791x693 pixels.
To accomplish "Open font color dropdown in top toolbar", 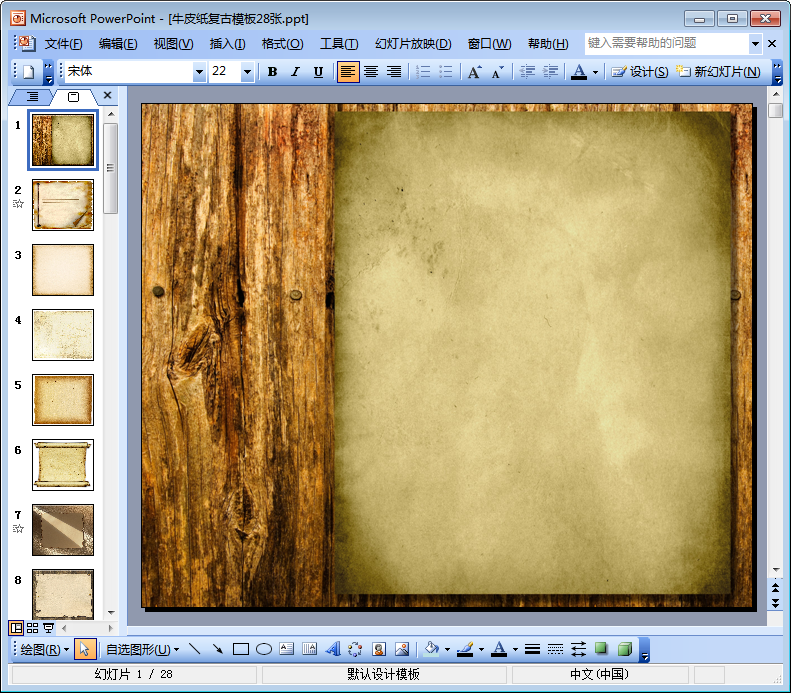I will pyautogui.click(x=595, y=72).
